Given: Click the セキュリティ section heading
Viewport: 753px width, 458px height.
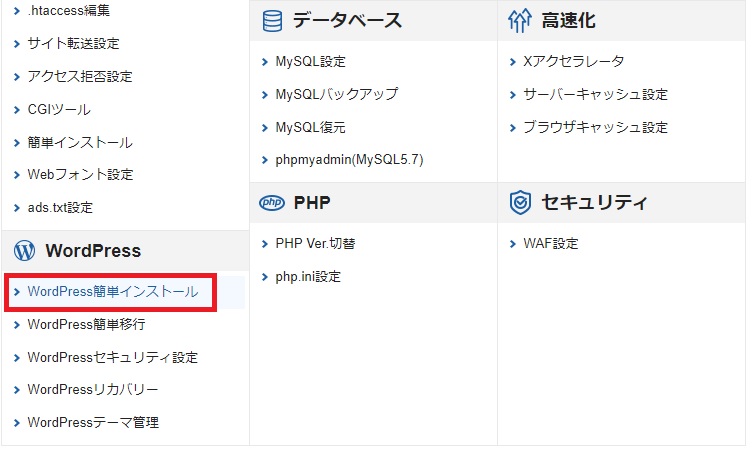Looking at the screenshot, I should point(595,202).
